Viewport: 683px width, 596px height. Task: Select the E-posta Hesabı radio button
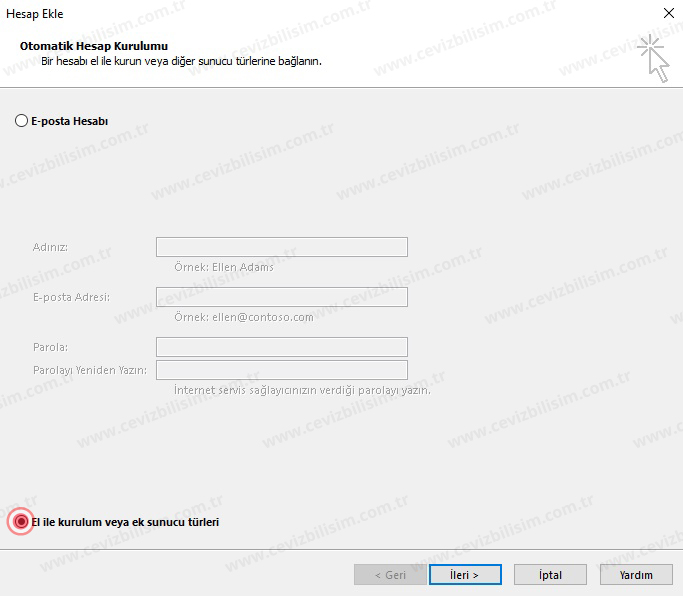[22, 121]
